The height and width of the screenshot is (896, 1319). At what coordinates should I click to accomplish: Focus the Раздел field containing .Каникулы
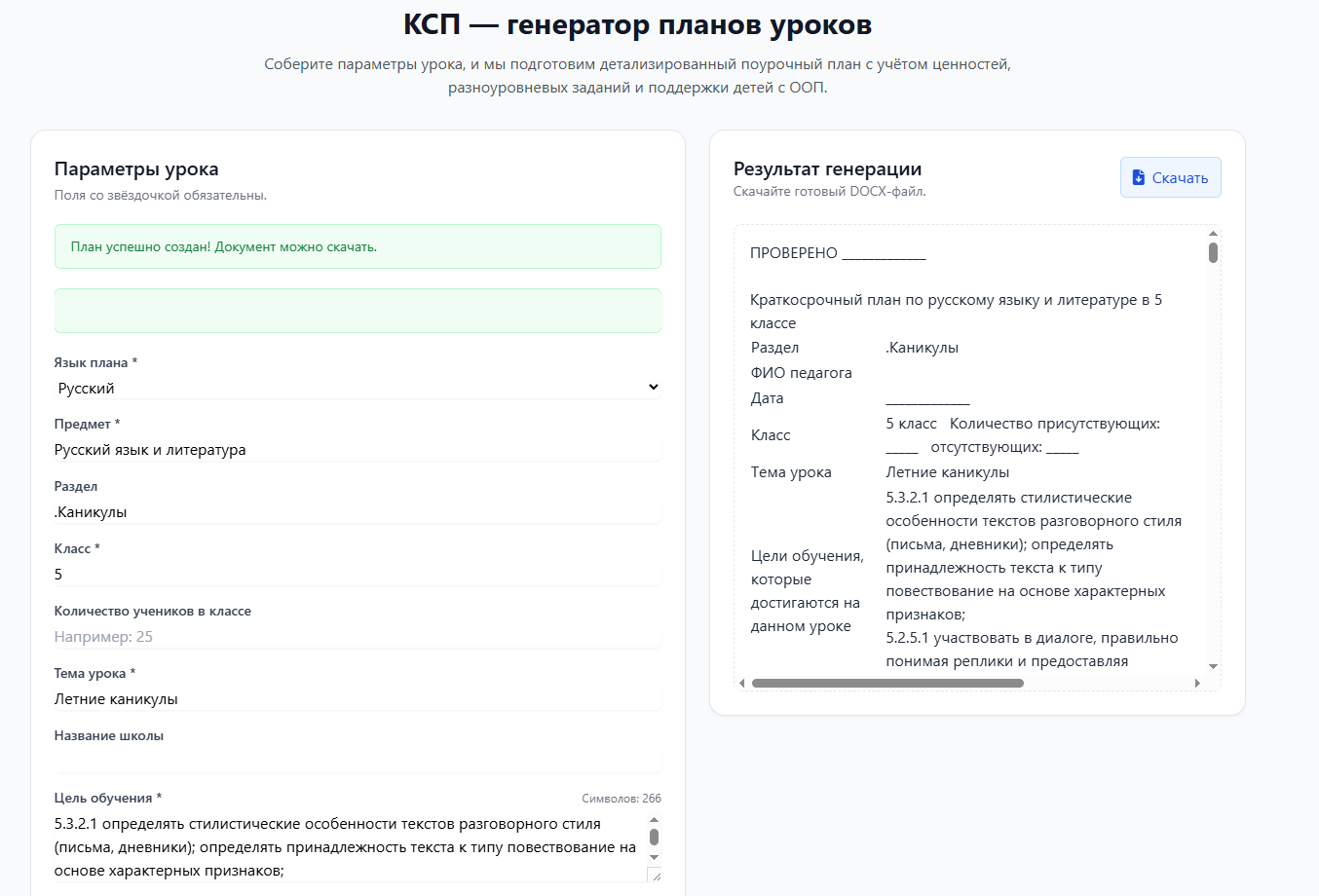click(358, 512)
